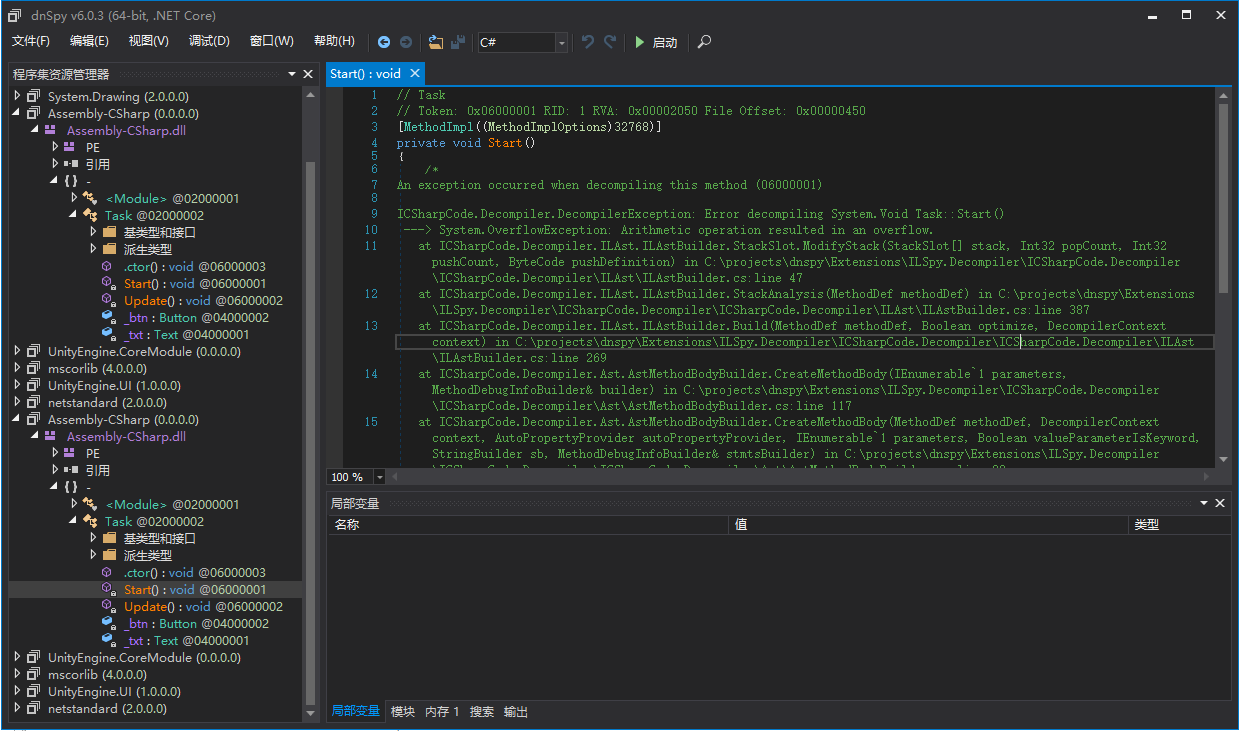
Task: Select first _txt : Text @04000001 field
Action: point(186,335)
